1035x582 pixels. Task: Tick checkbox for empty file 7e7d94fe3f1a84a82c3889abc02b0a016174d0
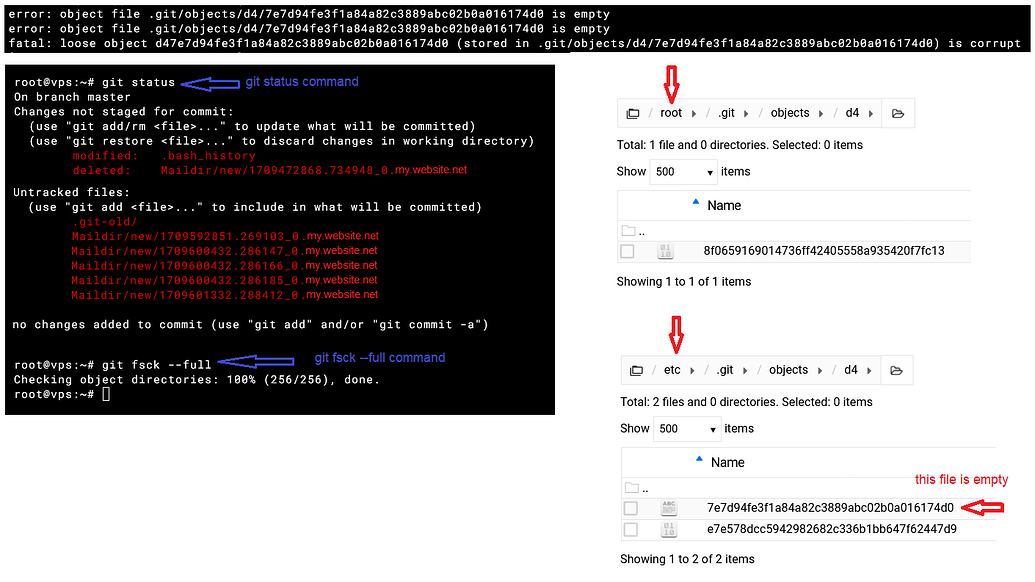click(630, 507)
